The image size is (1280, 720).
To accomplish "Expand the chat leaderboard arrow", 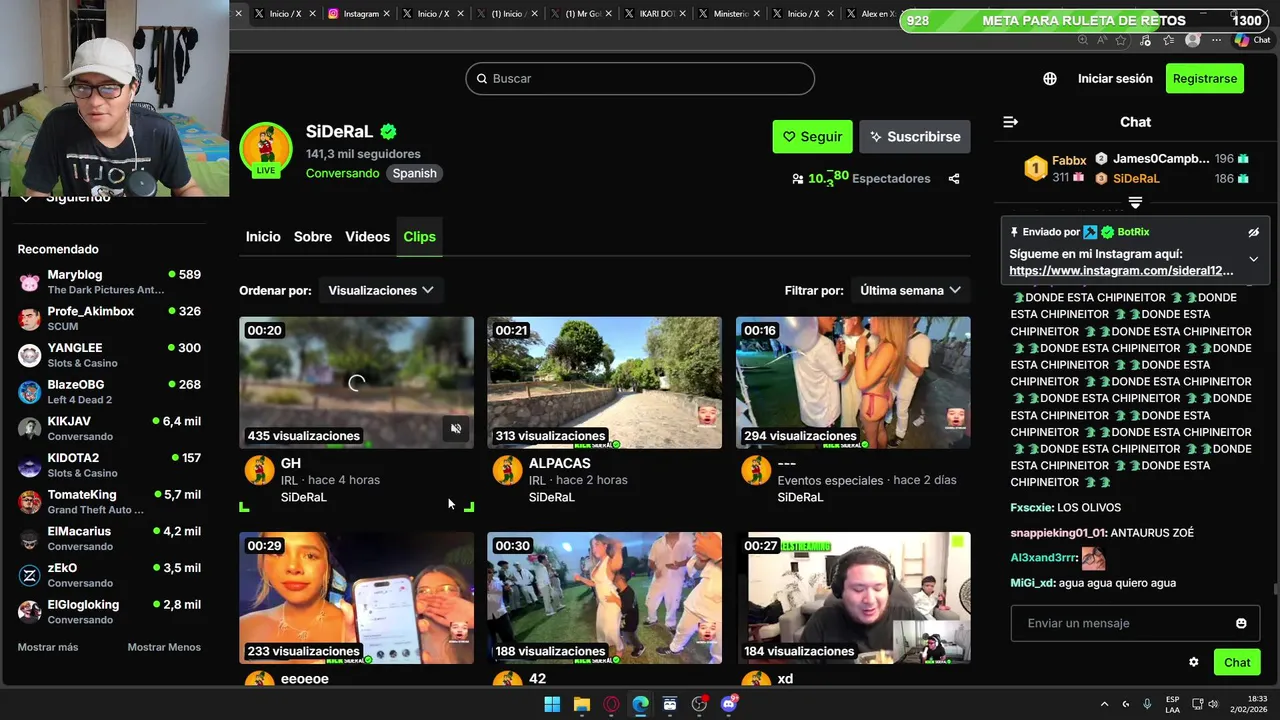I will 1135,203.
